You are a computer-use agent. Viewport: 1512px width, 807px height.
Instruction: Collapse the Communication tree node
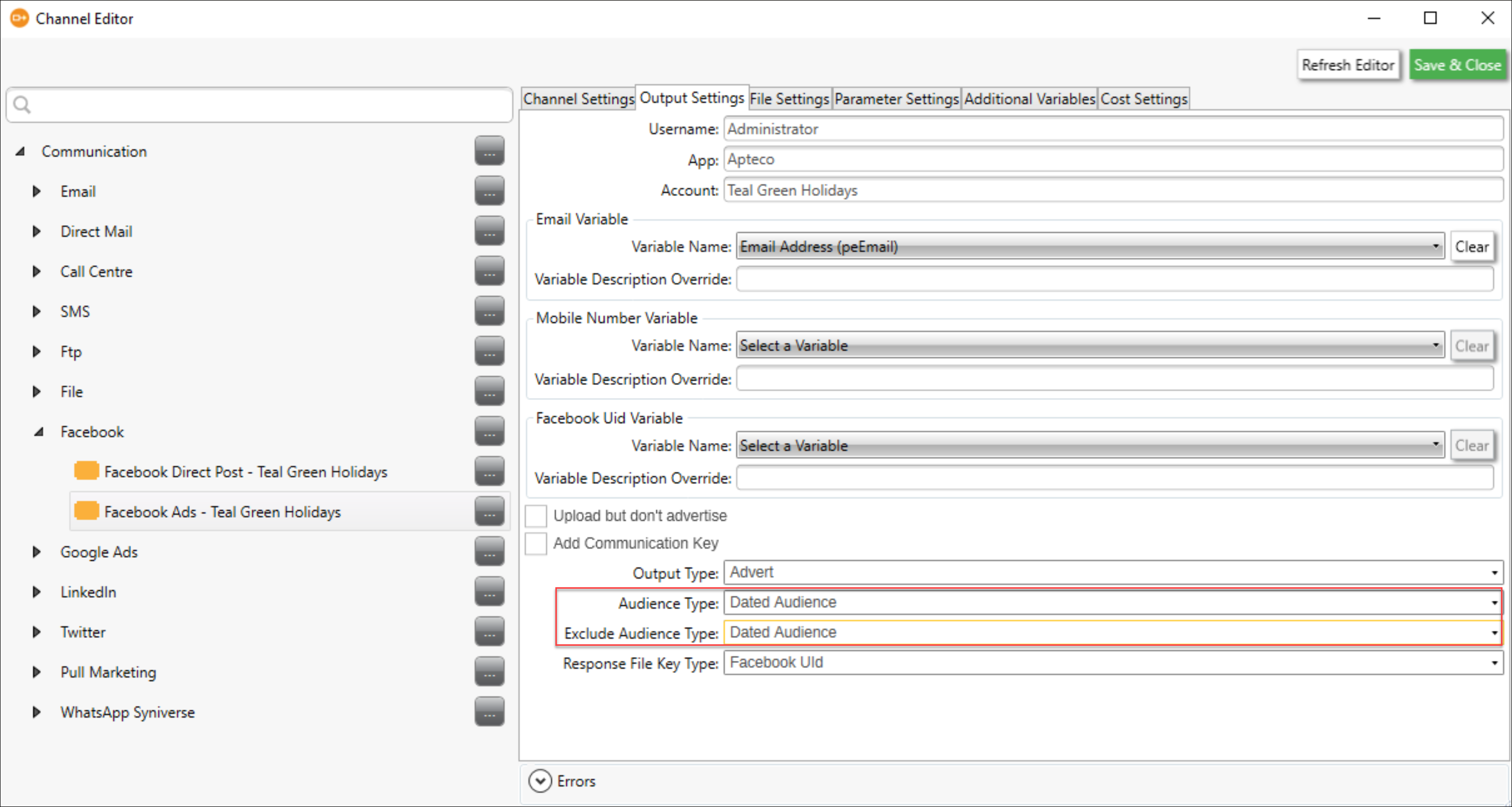21,152
